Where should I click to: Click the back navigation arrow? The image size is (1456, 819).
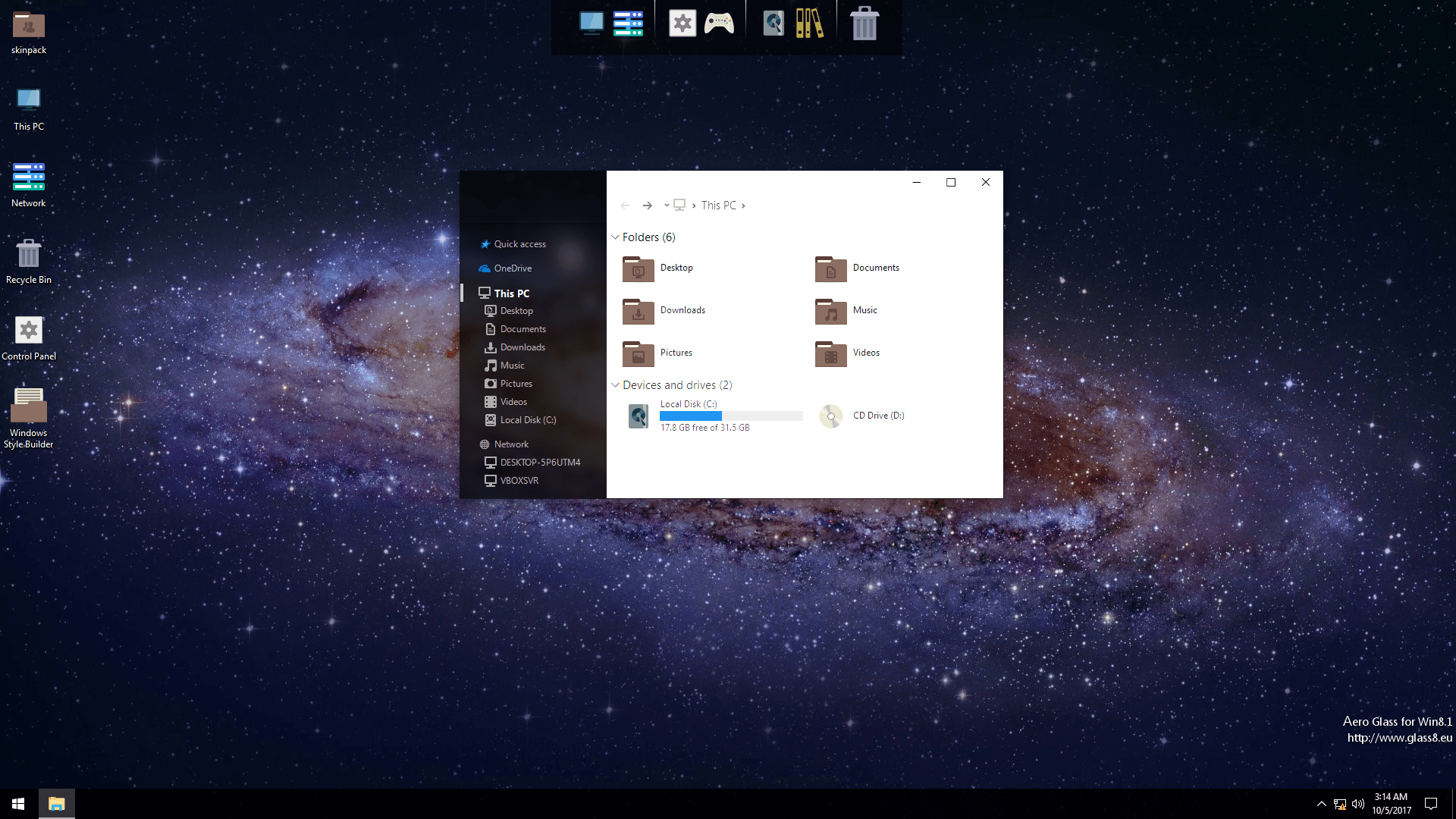625,205
